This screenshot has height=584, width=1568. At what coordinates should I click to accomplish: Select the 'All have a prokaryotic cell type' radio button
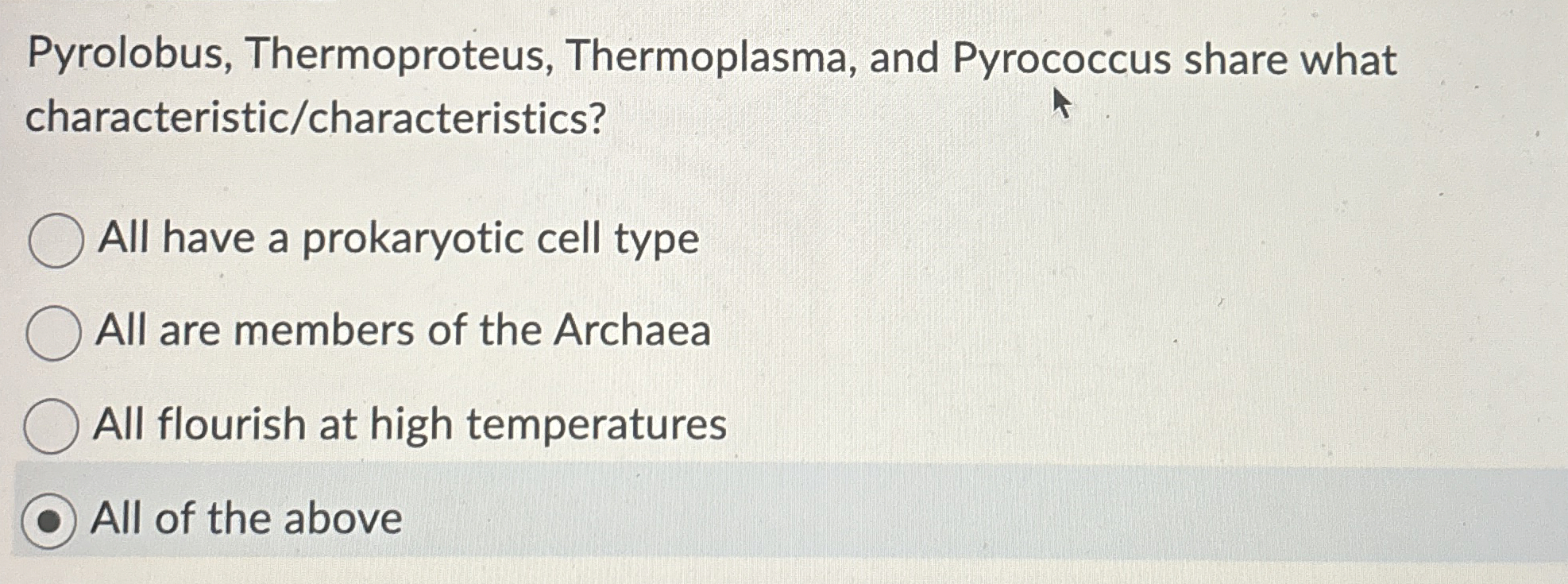click(x=53, y=241)
